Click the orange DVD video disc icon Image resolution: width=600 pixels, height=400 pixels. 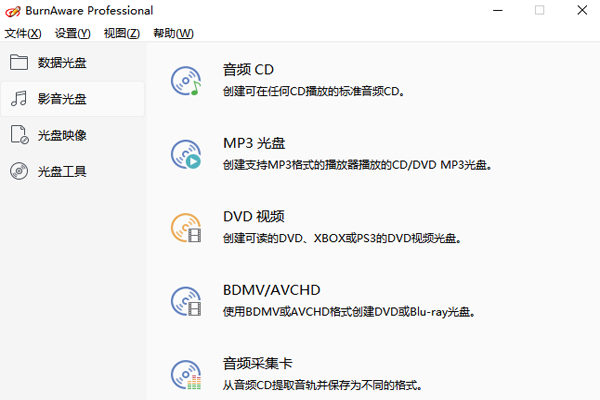pos(186,228)
